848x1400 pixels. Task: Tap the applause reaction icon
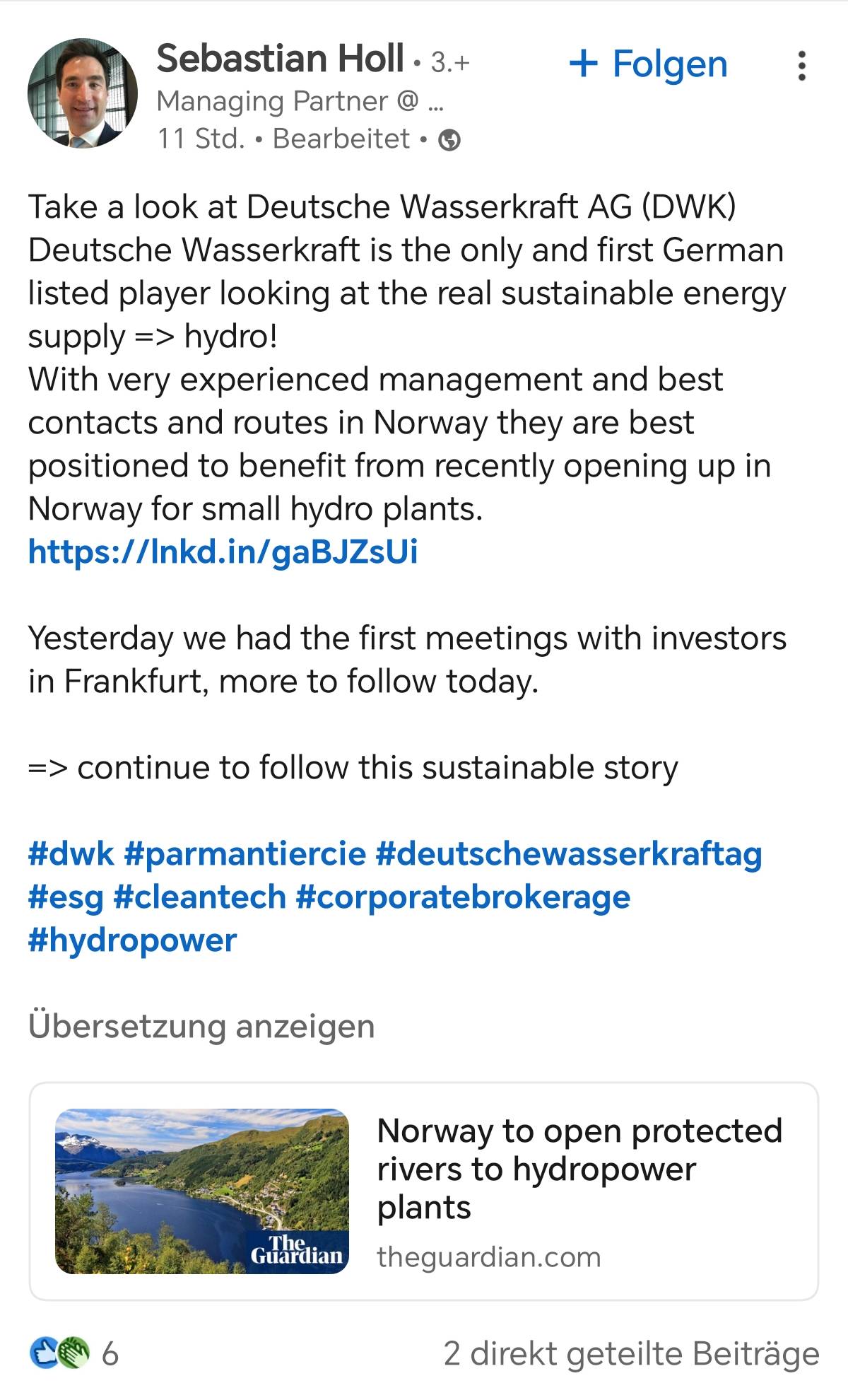75,1353
